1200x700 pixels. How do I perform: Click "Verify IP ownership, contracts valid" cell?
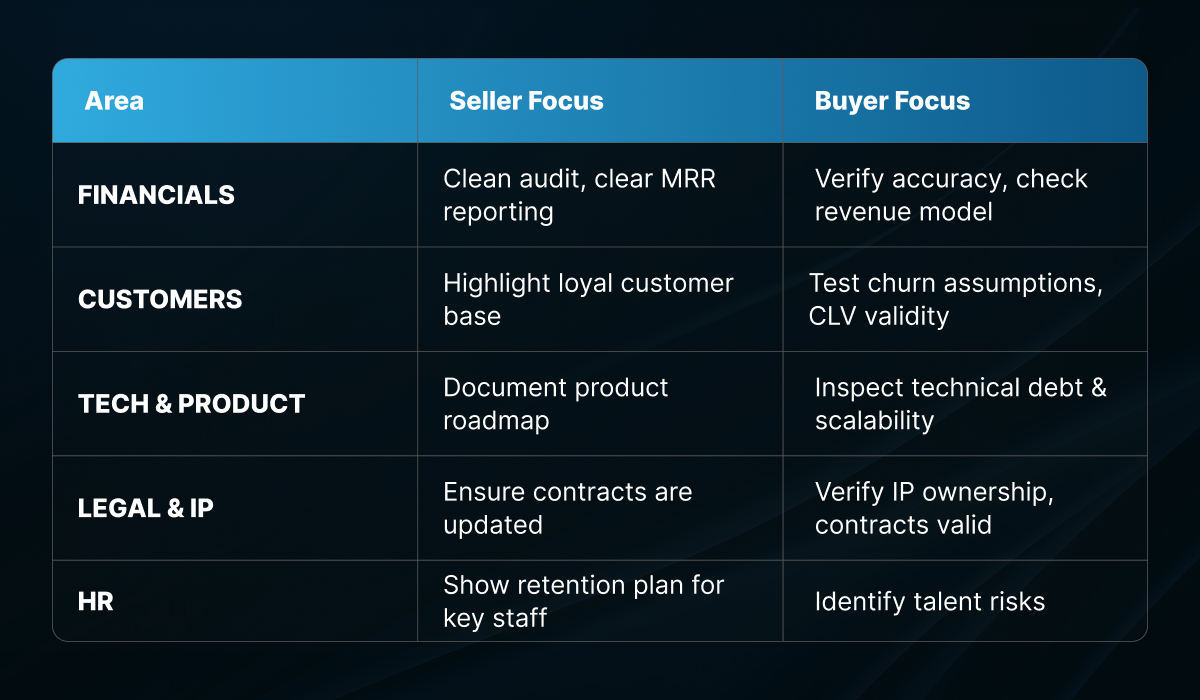934,508
